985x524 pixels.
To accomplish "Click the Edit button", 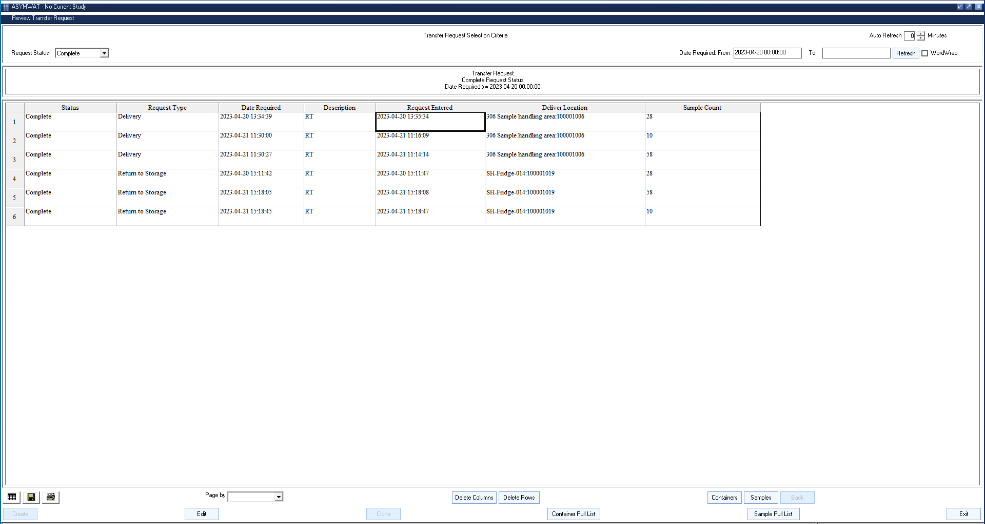I will point(202,513).
